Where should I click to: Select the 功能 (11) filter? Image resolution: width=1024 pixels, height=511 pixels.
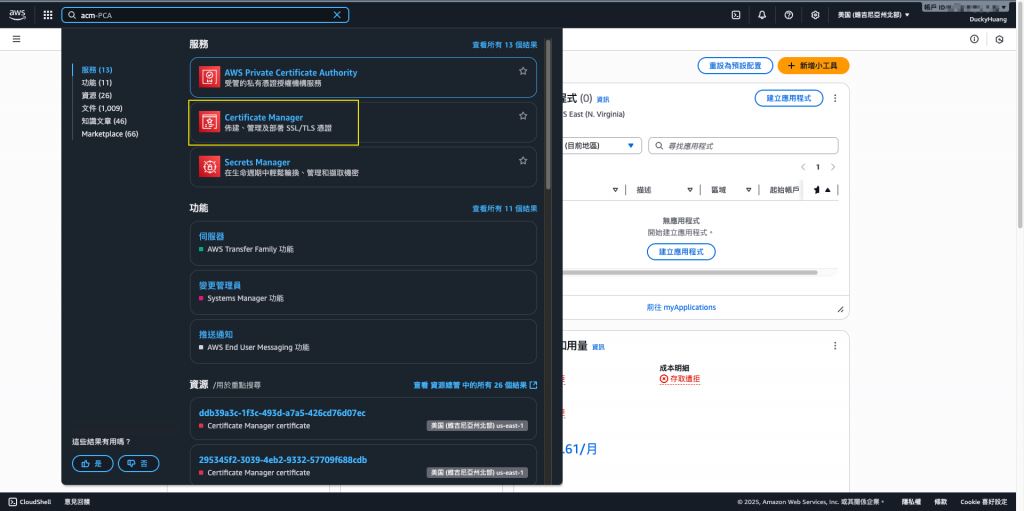pos(97,83)
